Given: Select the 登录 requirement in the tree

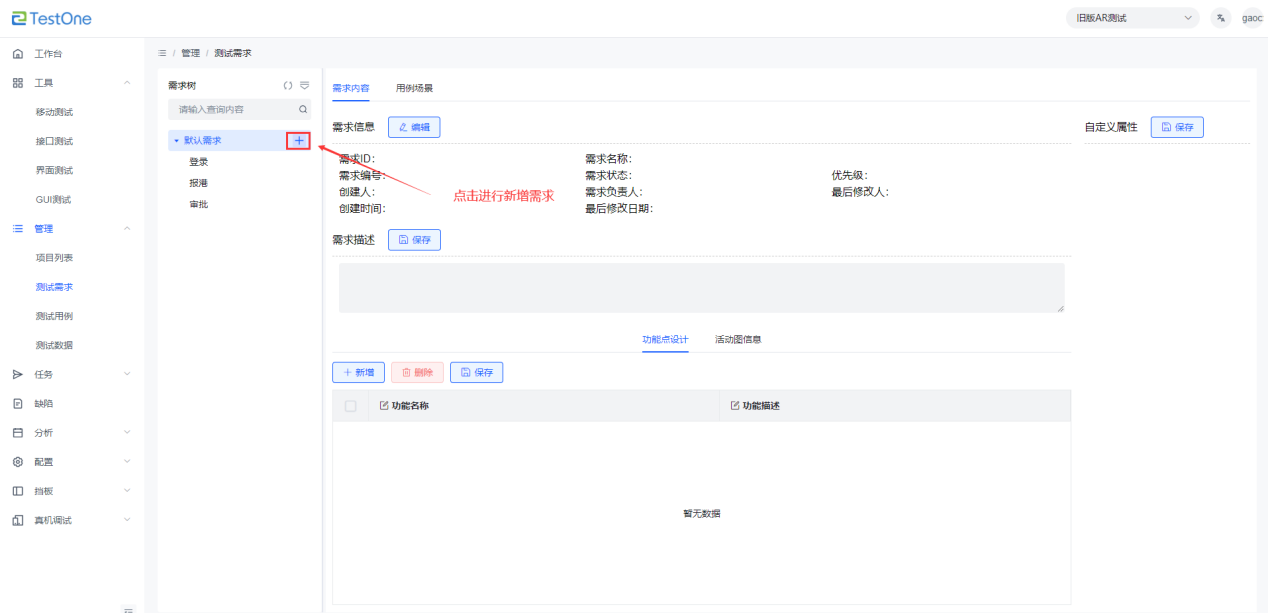Looking at the screenshot, I should click(198, 162).
